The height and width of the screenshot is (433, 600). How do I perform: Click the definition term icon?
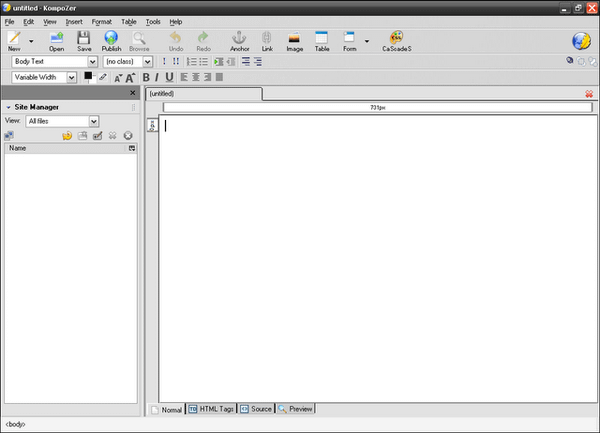246,62
